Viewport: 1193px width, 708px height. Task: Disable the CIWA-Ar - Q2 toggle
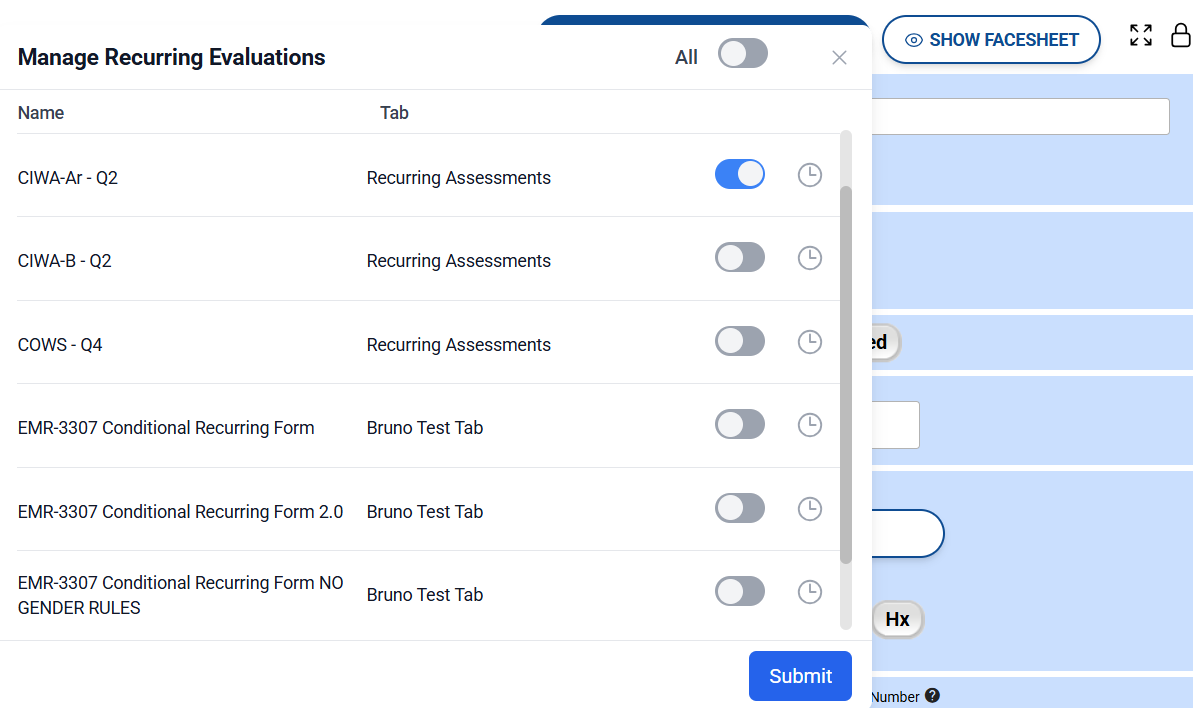click(740, 175)
